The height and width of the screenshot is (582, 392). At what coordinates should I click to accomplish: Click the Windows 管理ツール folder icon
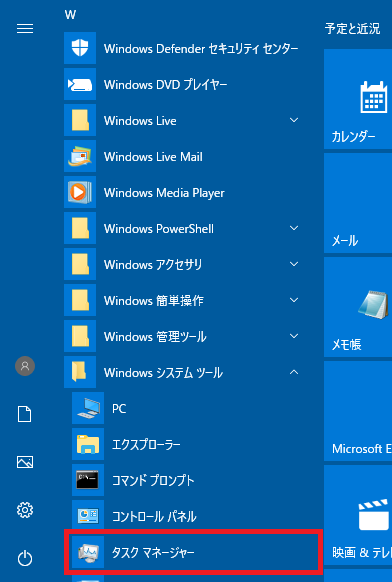pos(80,336)
